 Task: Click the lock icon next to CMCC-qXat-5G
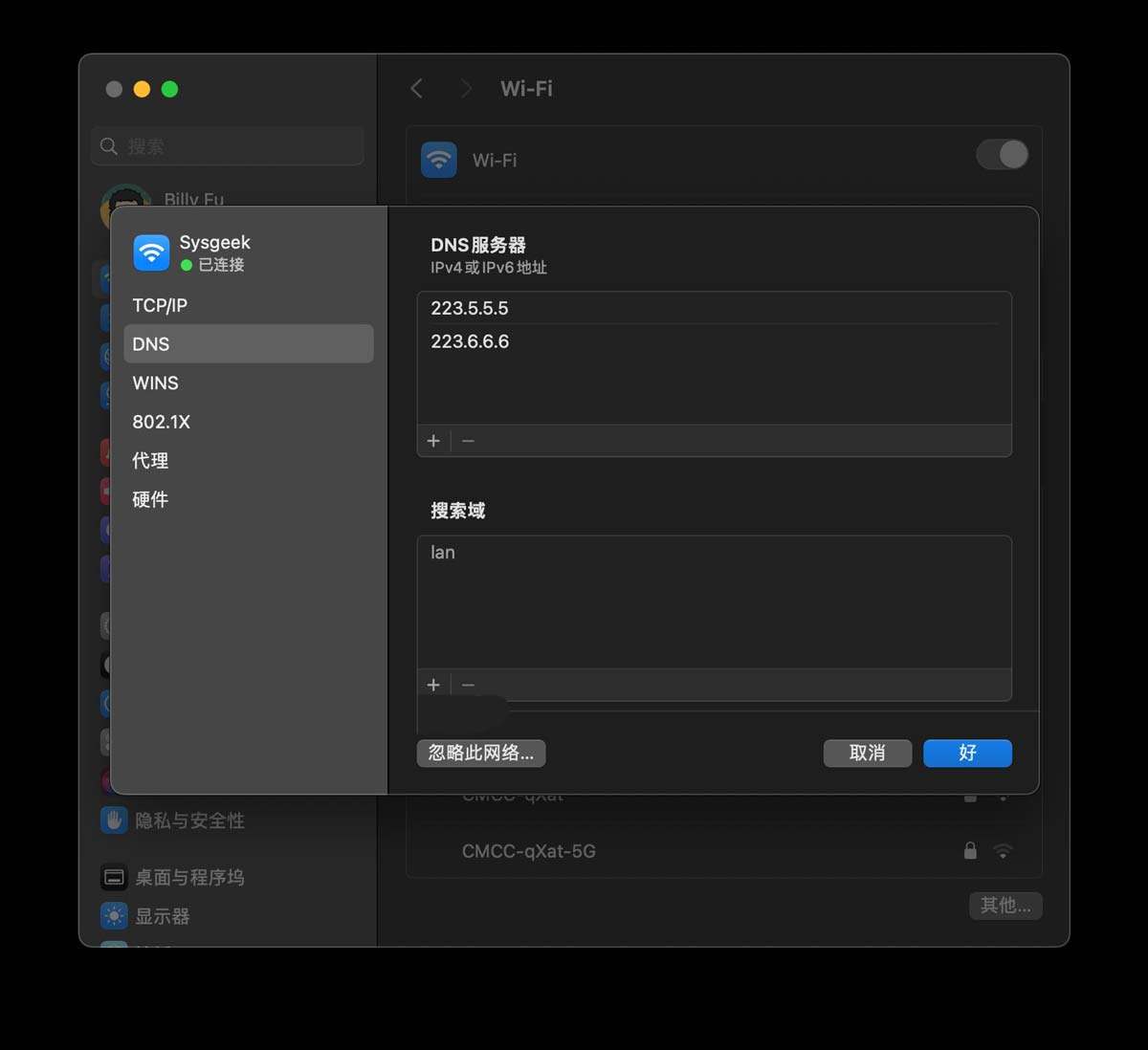[x=970, y=851]
